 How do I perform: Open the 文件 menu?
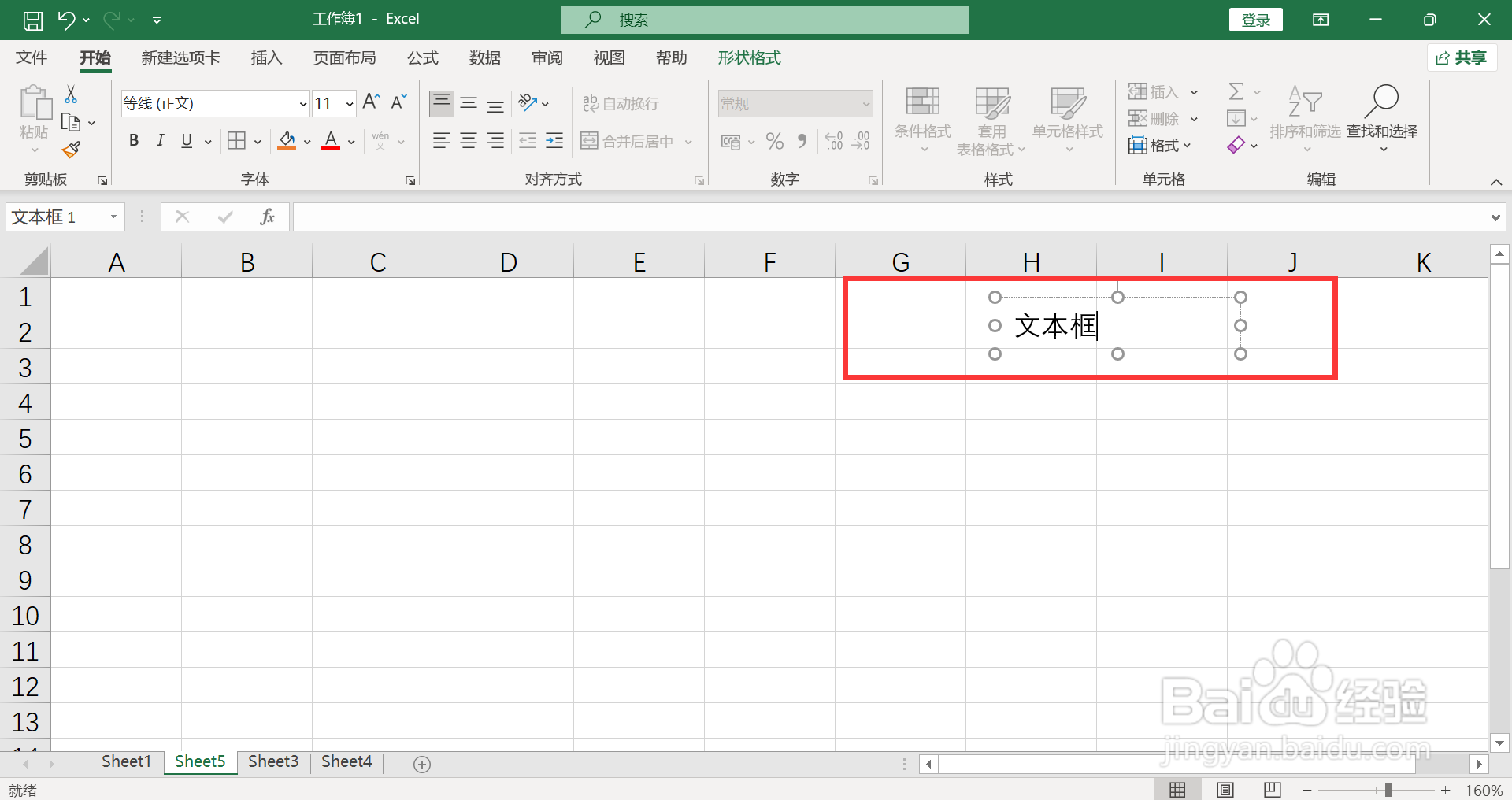(31, 57)
